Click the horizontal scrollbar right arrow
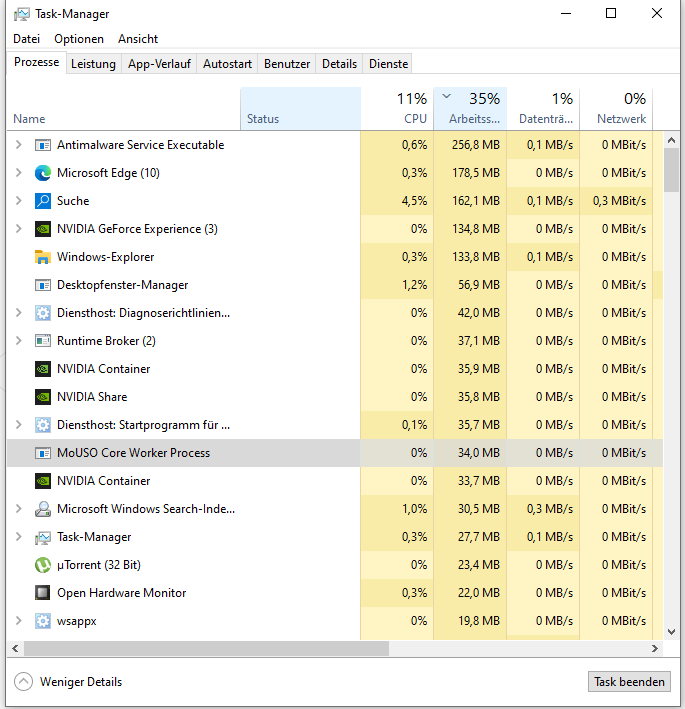The height and width of the screenshot is (709, 685). coord(655,648)
